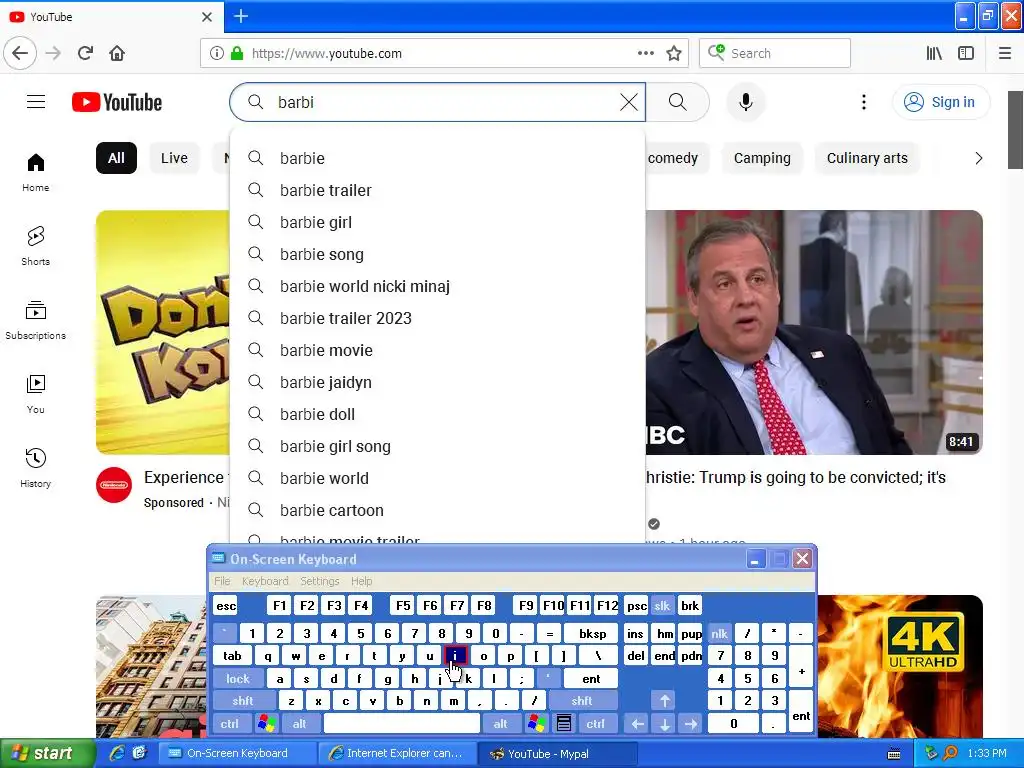Open YouTube guide hamburger menu
The image size is (1024, 768).
(36, 102)
